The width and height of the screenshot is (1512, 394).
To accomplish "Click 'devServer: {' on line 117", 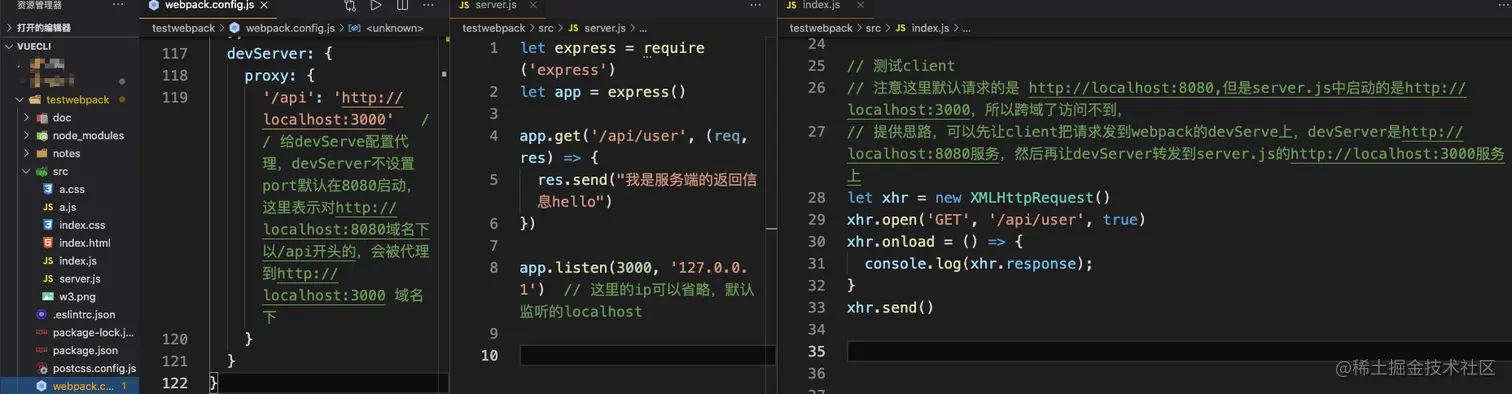I will [x=279, y=53].
